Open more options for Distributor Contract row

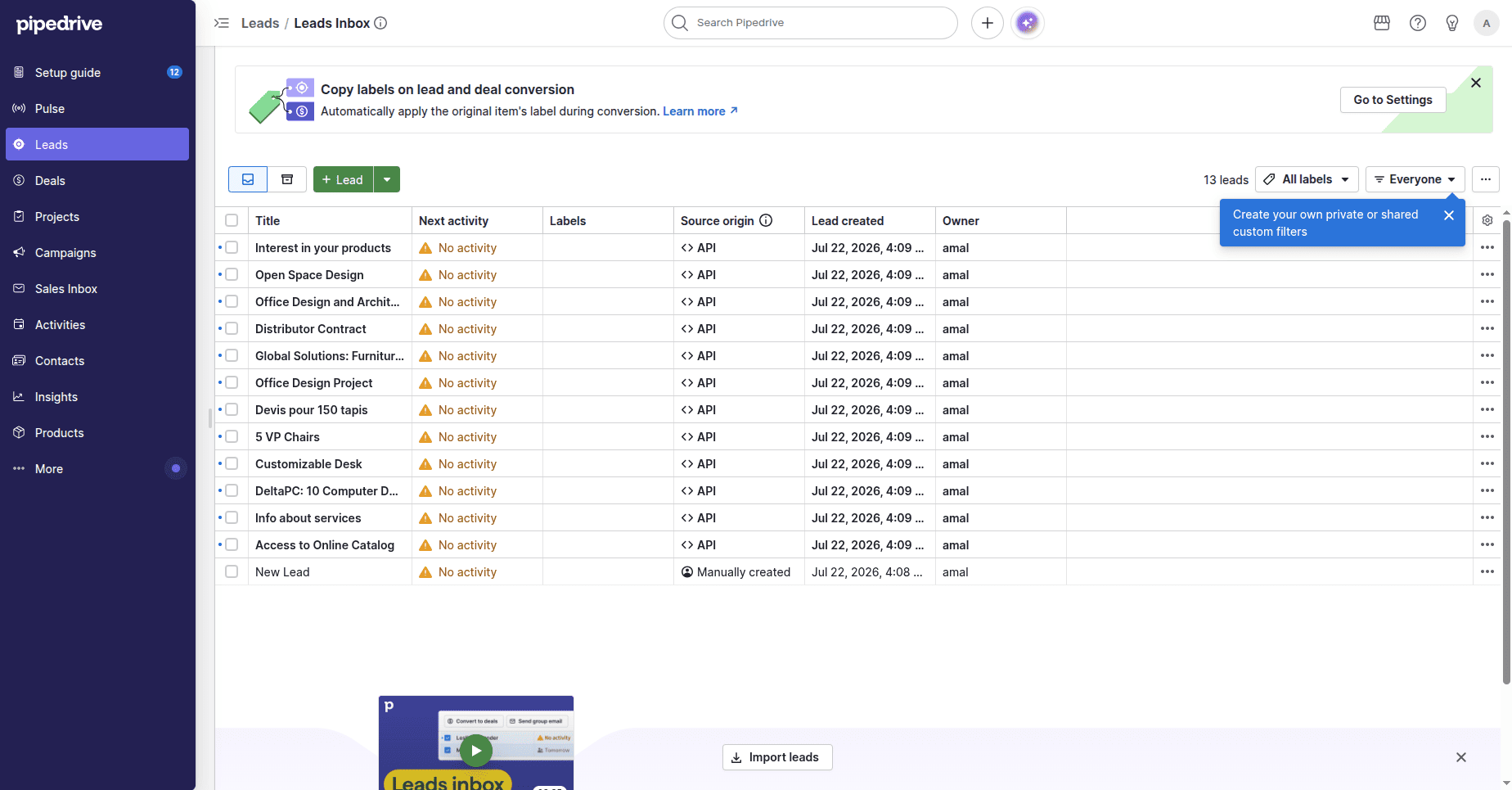click(1487, 328)
